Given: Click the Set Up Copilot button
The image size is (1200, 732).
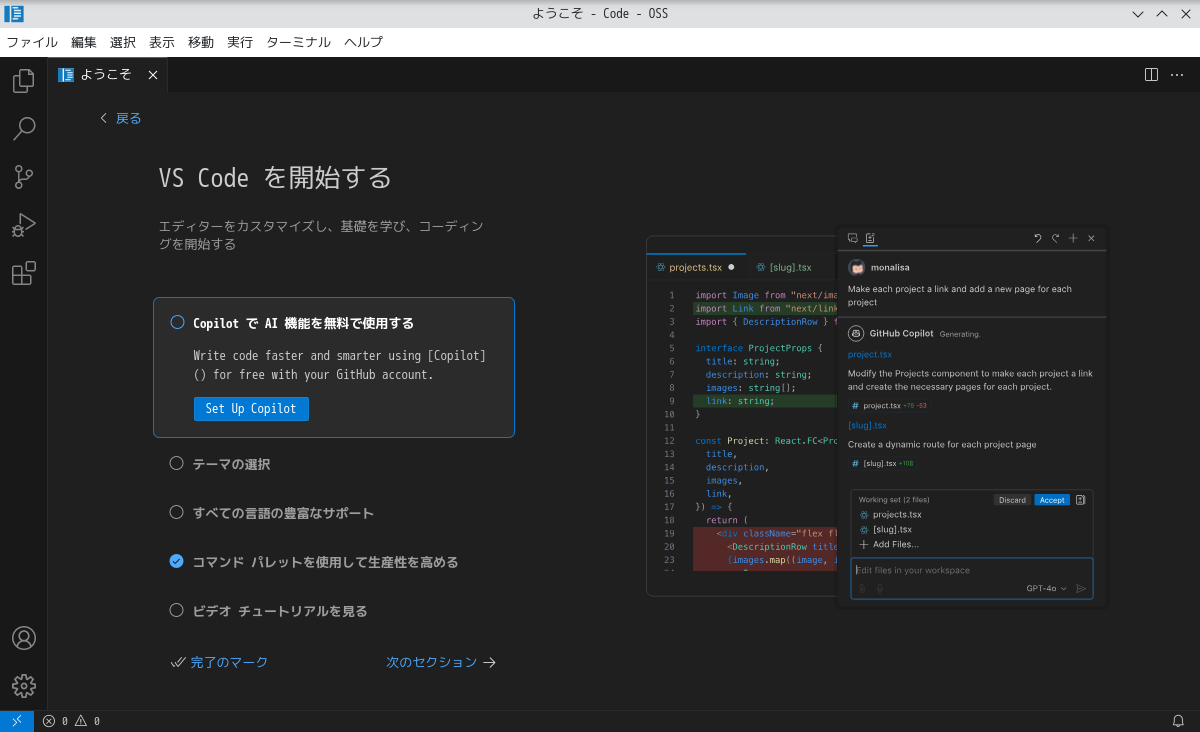Looking at the screenshot, I should click(x=251, y=409).
